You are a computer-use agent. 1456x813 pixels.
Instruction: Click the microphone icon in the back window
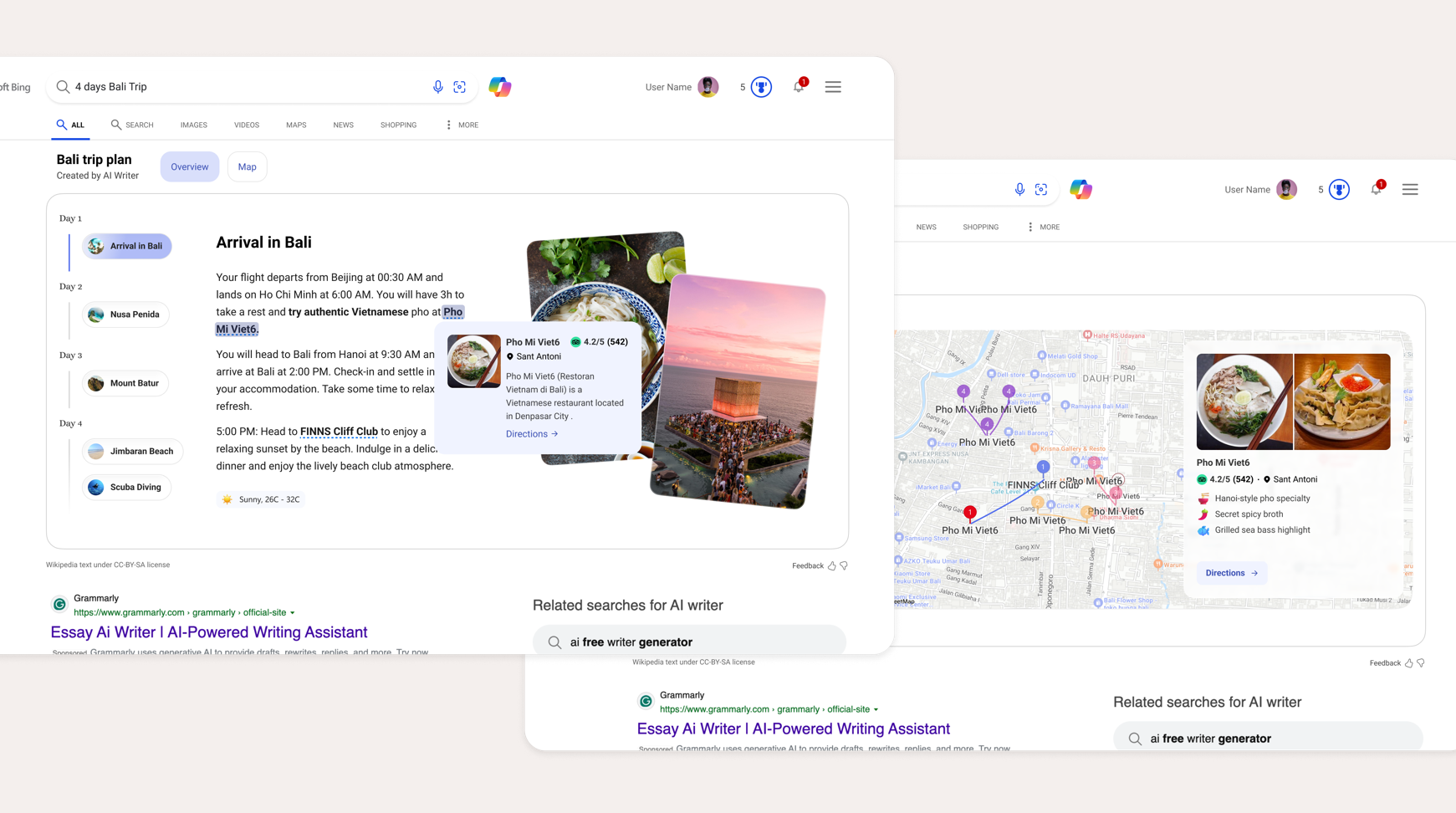pyautogui.click(x=1019, y=190)
